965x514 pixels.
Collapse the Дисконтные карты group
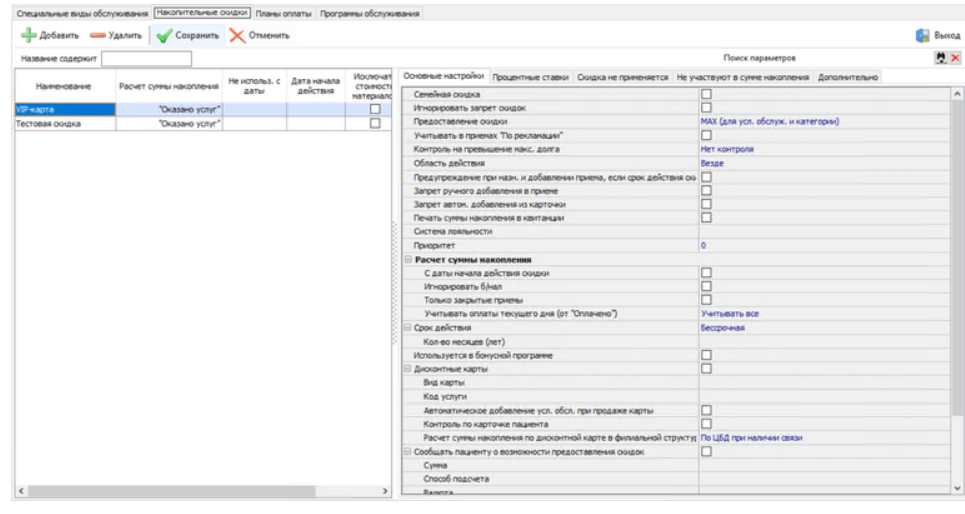408,369
